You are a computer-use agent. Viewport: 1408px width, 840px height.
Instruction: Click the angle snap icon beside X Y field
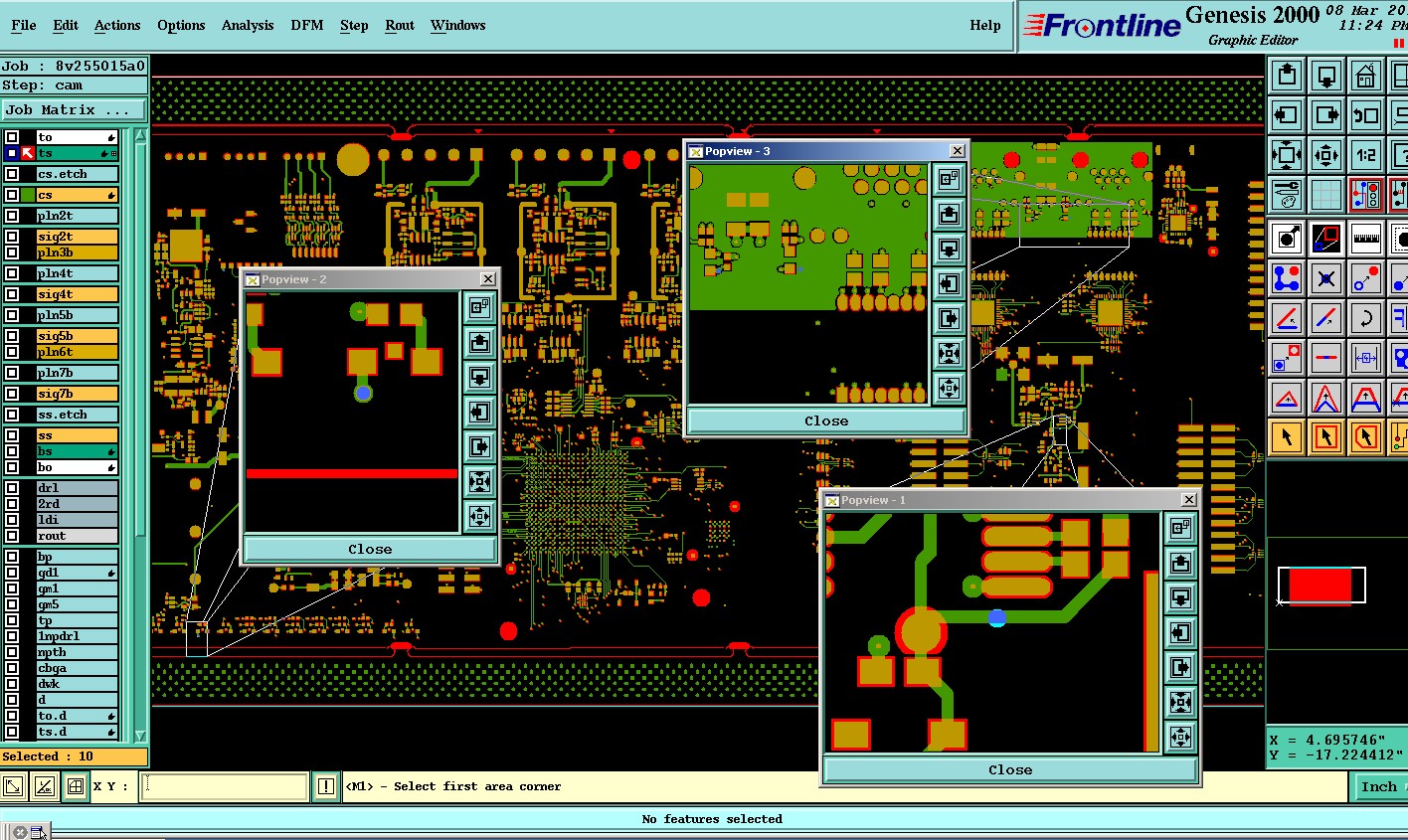point(45,786)
